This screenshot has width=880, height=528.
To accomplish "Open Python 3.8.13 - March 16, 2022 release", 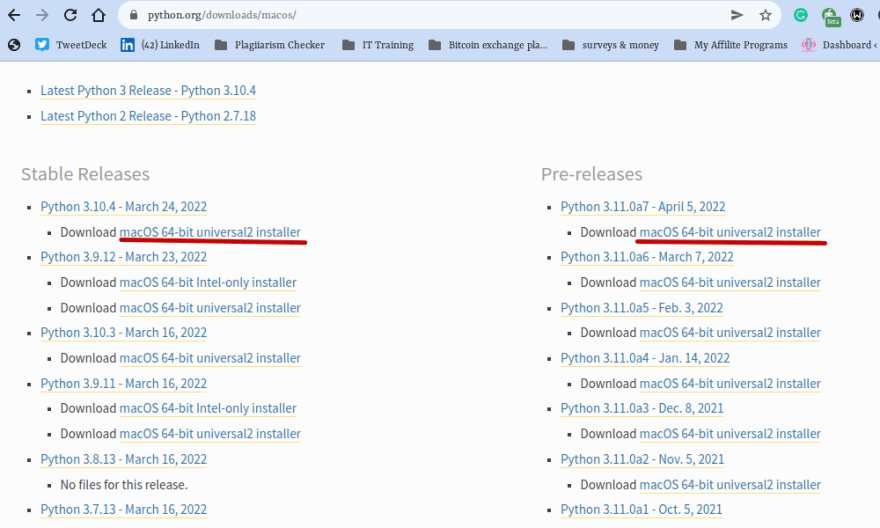I will [123, 460].
